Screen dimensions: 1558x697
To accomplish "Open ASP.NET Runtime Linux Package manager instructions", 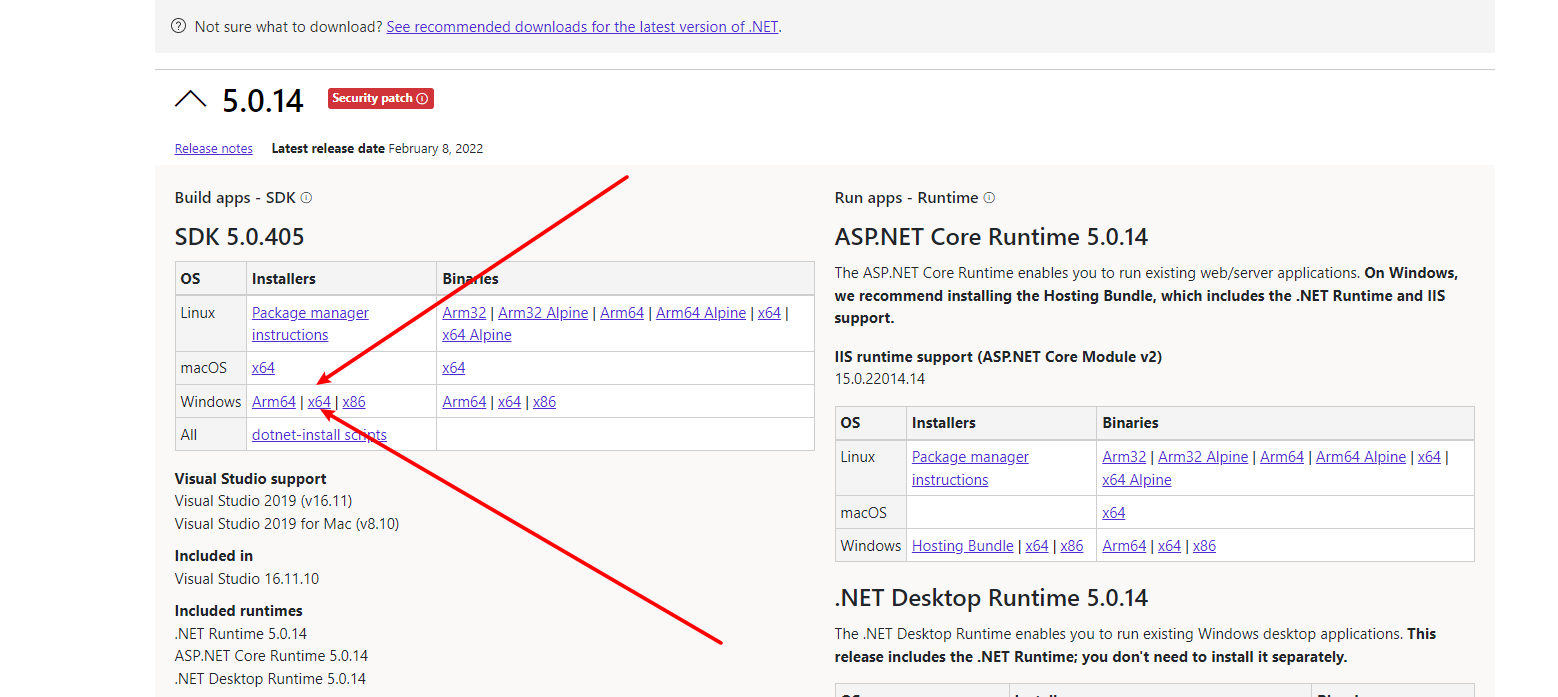I will point(970,468).
